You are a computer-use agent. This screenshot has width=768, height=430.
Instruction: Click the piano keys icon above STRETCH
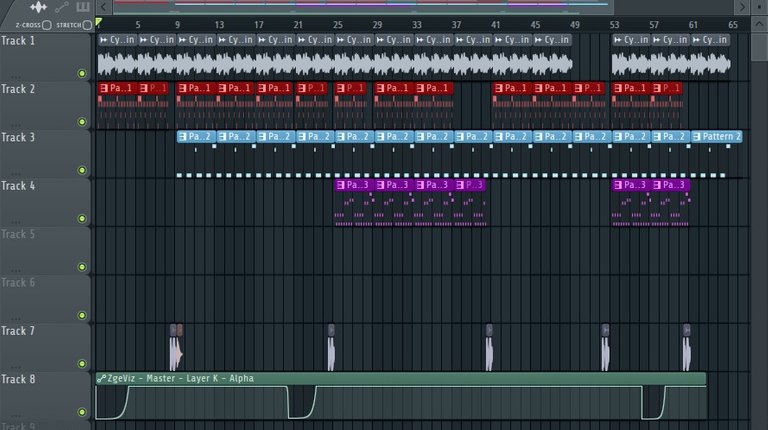click(83, 6)
